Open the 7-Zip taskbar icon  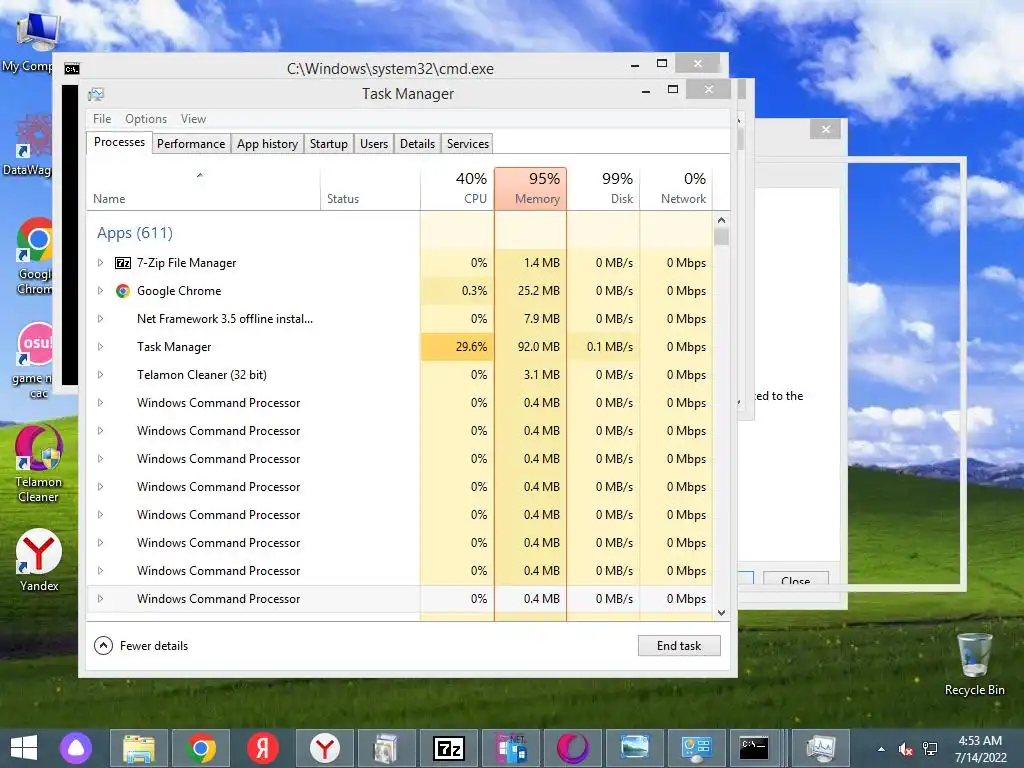click(x=449, y=748)
